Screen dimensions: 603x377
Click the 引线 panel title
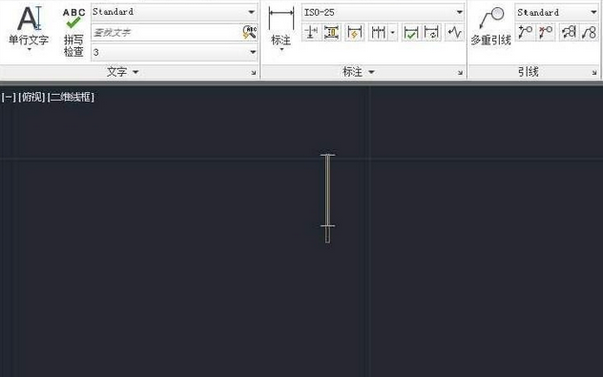[x=528, y=72]
